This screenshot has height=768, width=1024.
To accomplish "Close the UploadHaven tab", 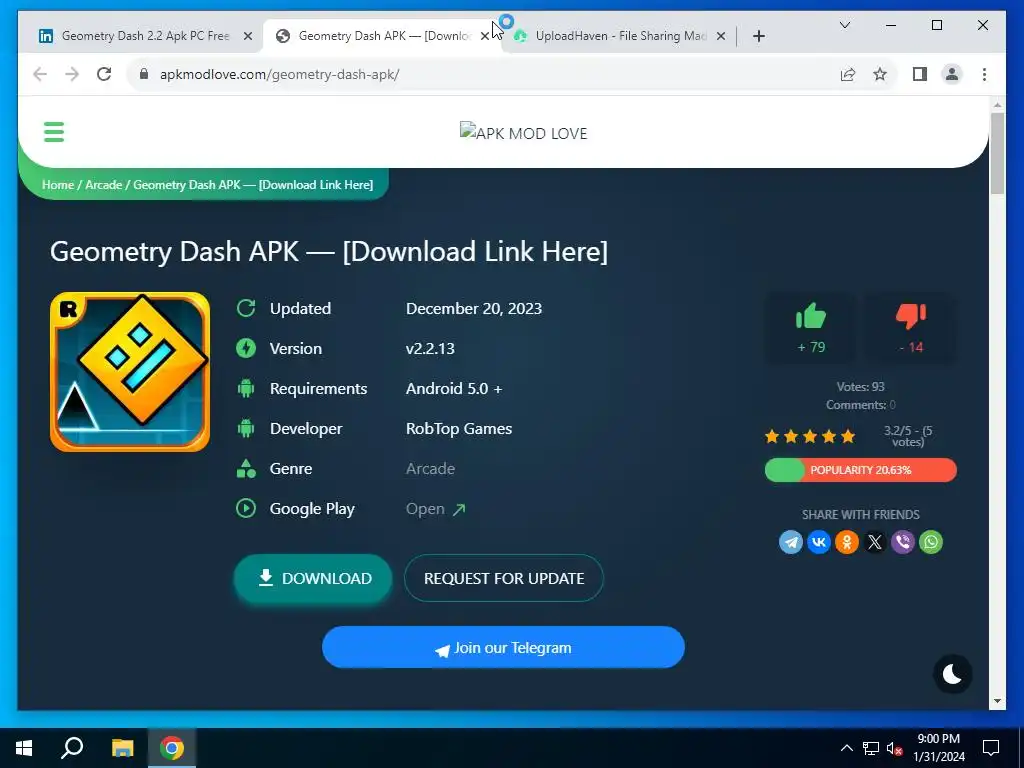I will tap(721, 36).
